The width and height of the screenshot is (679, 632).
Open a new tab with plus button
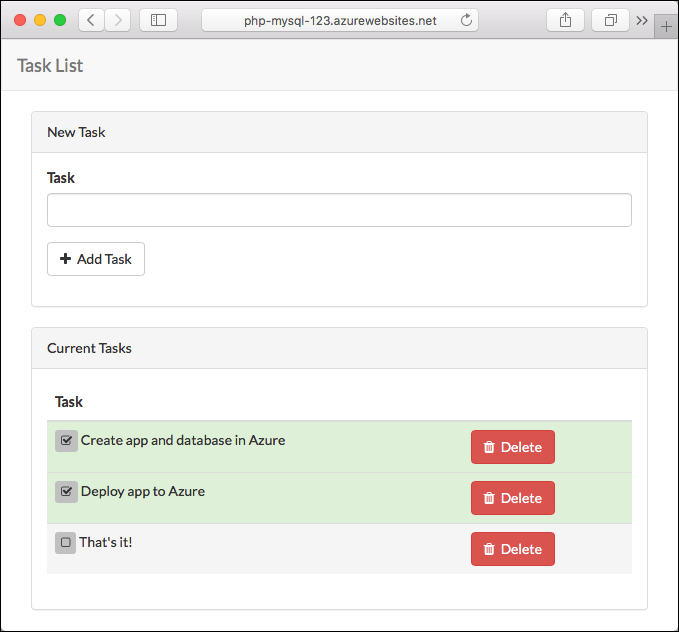(667, 27)
